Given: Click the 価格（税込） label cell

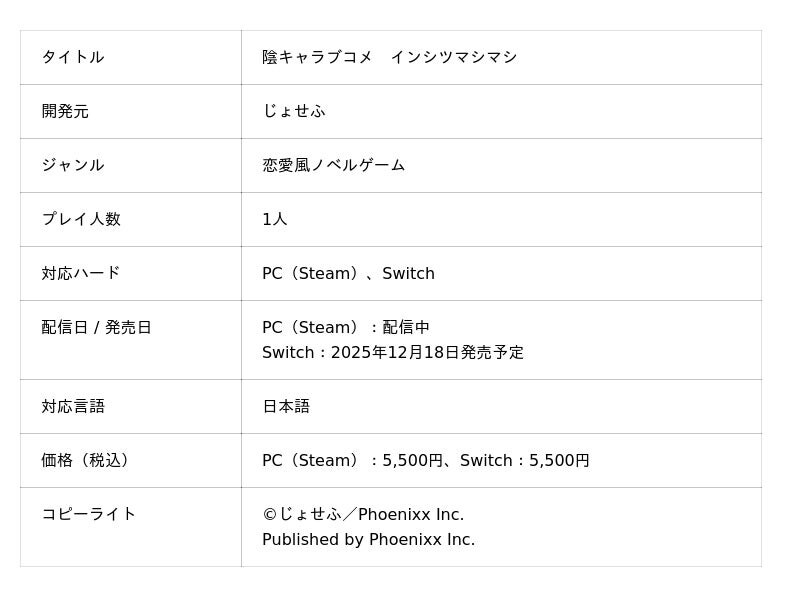Looking at the screenshot, I should point(86,460).
